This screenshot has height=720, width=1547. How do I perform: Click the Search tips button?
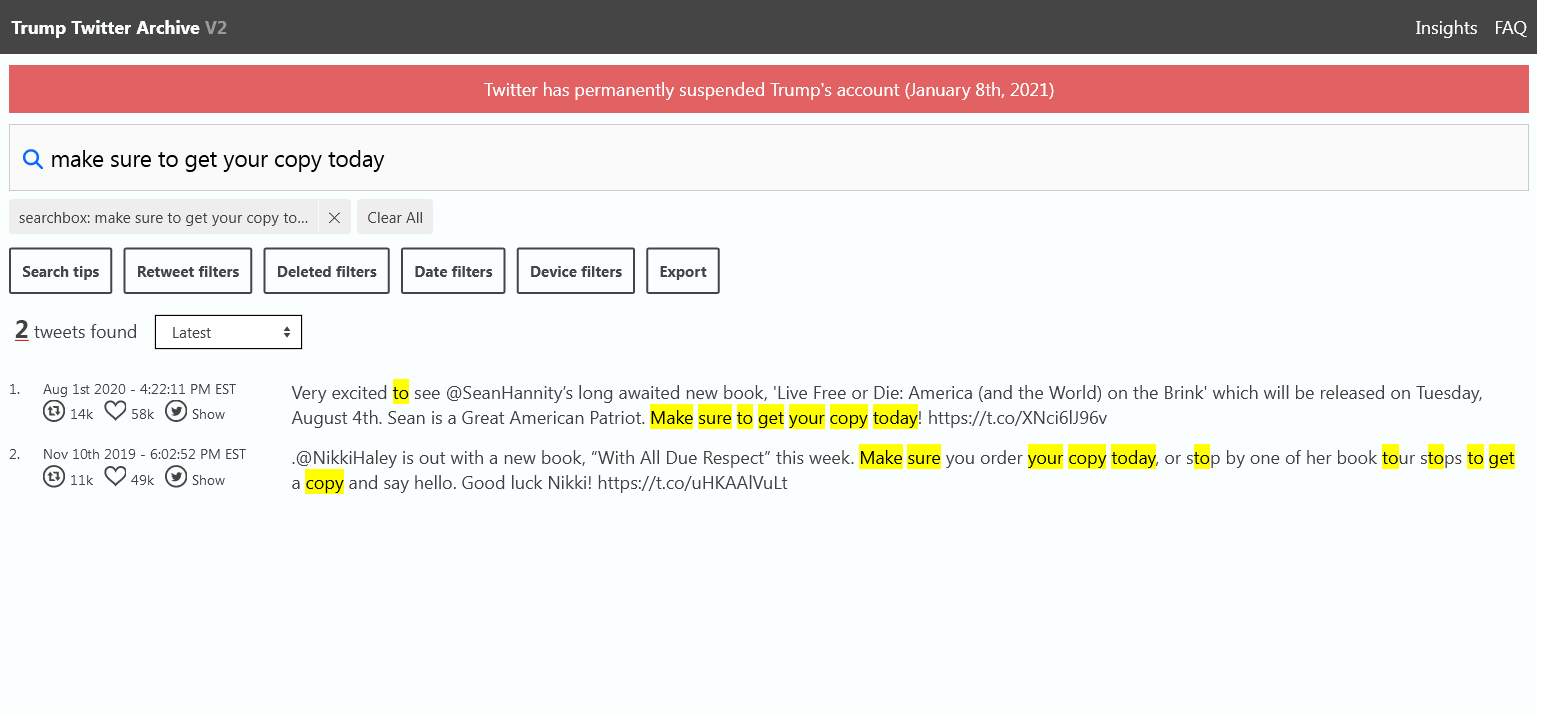(x=61, y=271)
